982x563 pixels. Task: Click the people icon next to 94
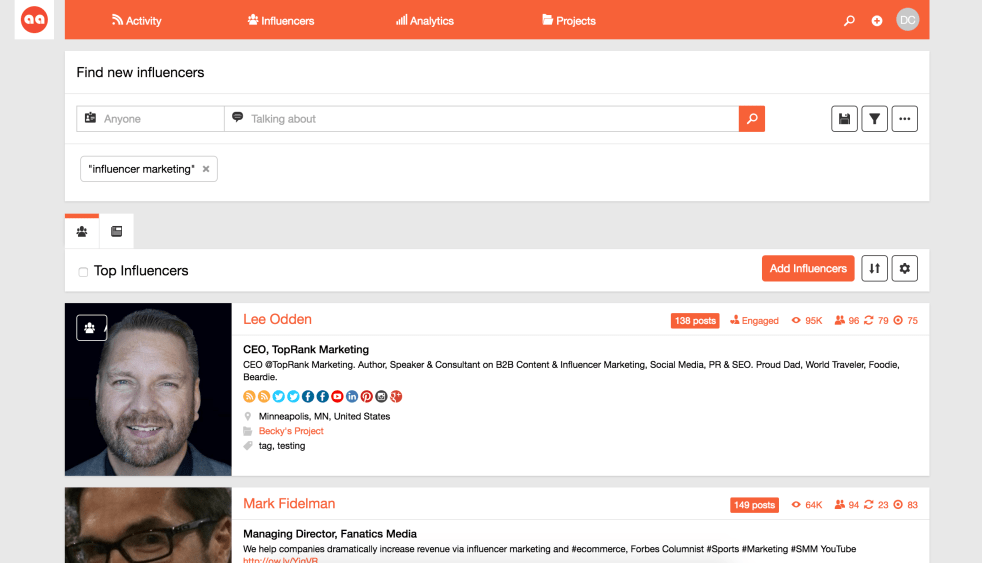pos(839,504)
